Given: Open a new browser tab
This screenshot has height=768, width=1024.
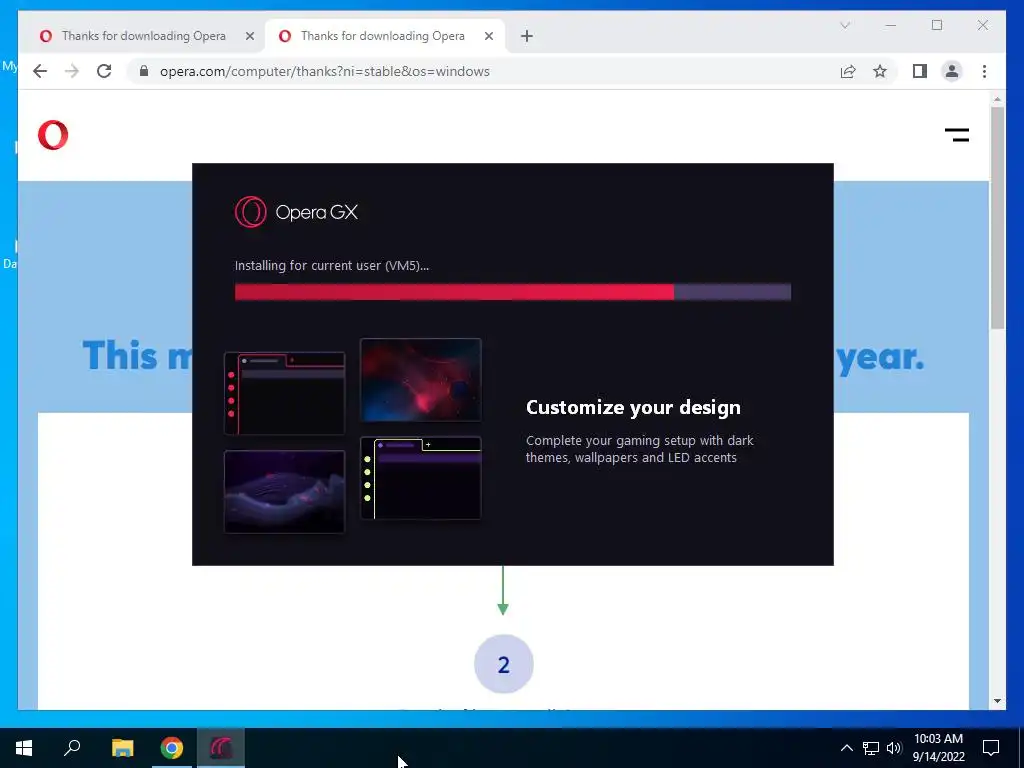Looking at the screenshot, I should click(x=527, y=36).
